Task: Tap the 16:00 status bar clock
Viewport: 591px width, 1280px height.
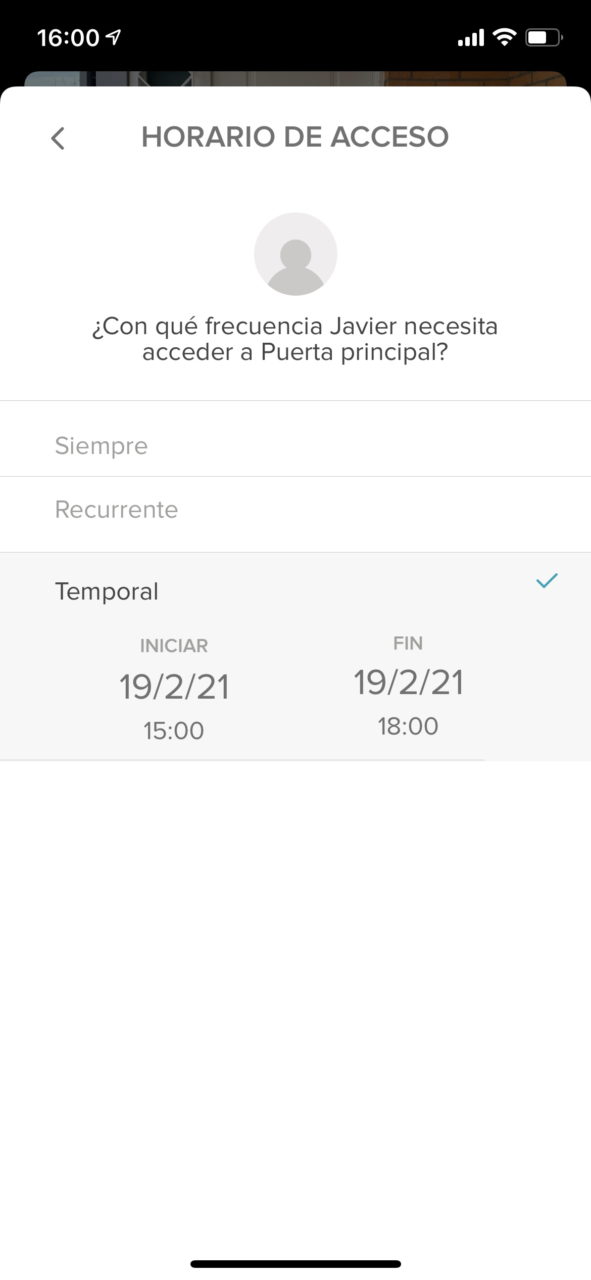Action: click(68, 38)
